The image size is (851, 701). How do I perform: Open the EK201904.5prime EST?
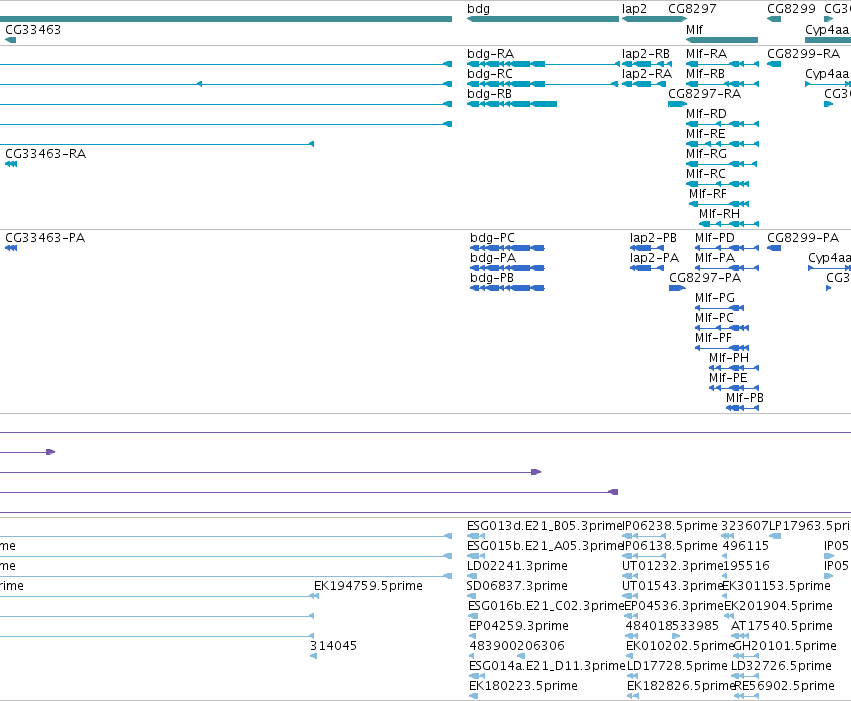[x=778, y=607]
